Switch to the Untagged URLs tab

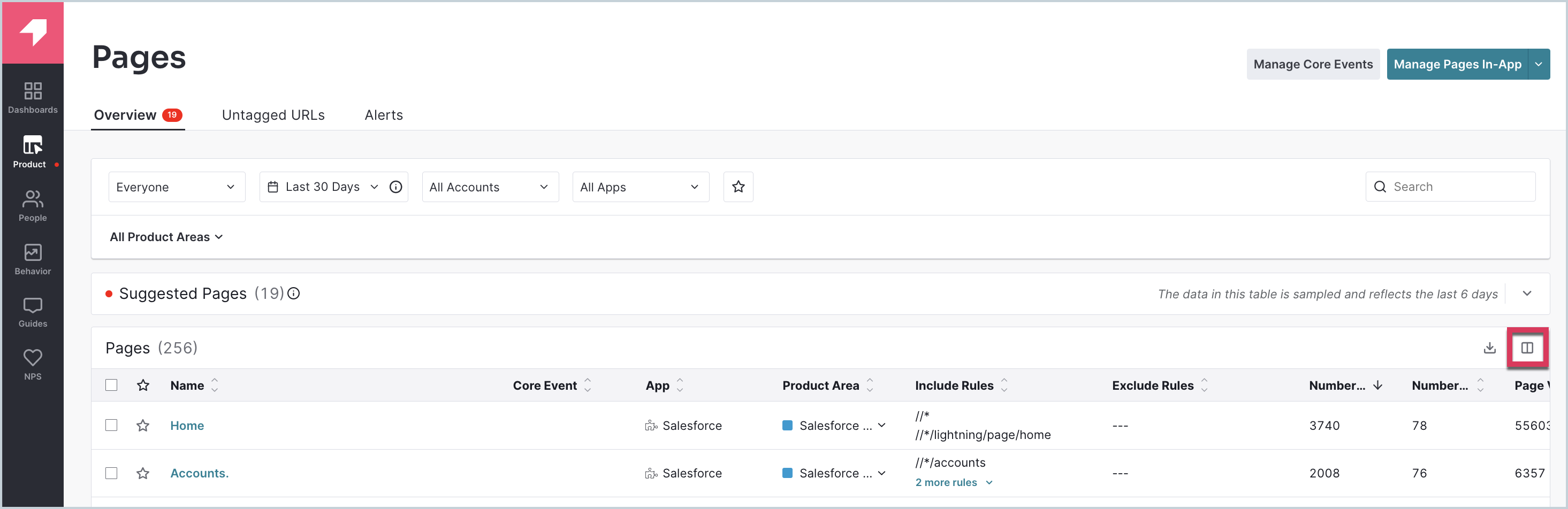click(273, 115)
